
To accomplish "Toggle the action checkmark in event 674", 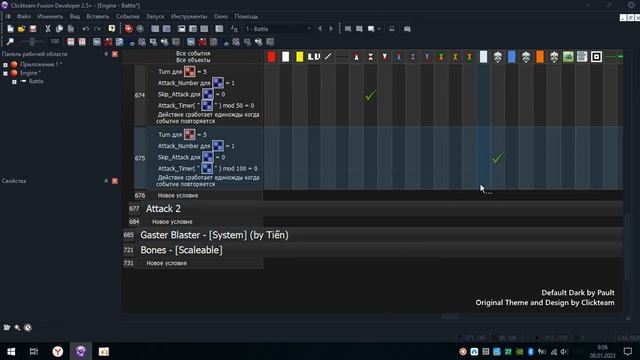I will [x=370, y=96].
